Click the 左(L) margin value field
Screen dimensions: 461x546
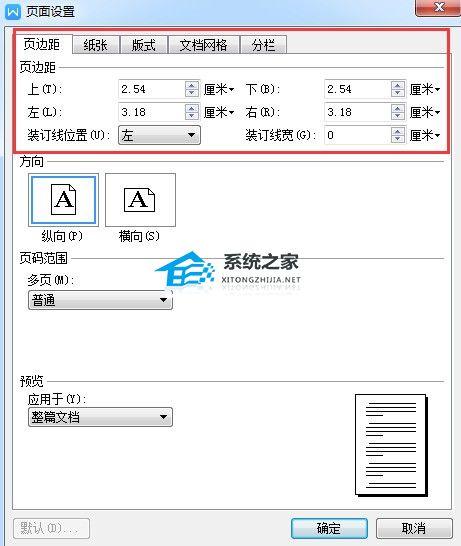click(x=152, y=112)
